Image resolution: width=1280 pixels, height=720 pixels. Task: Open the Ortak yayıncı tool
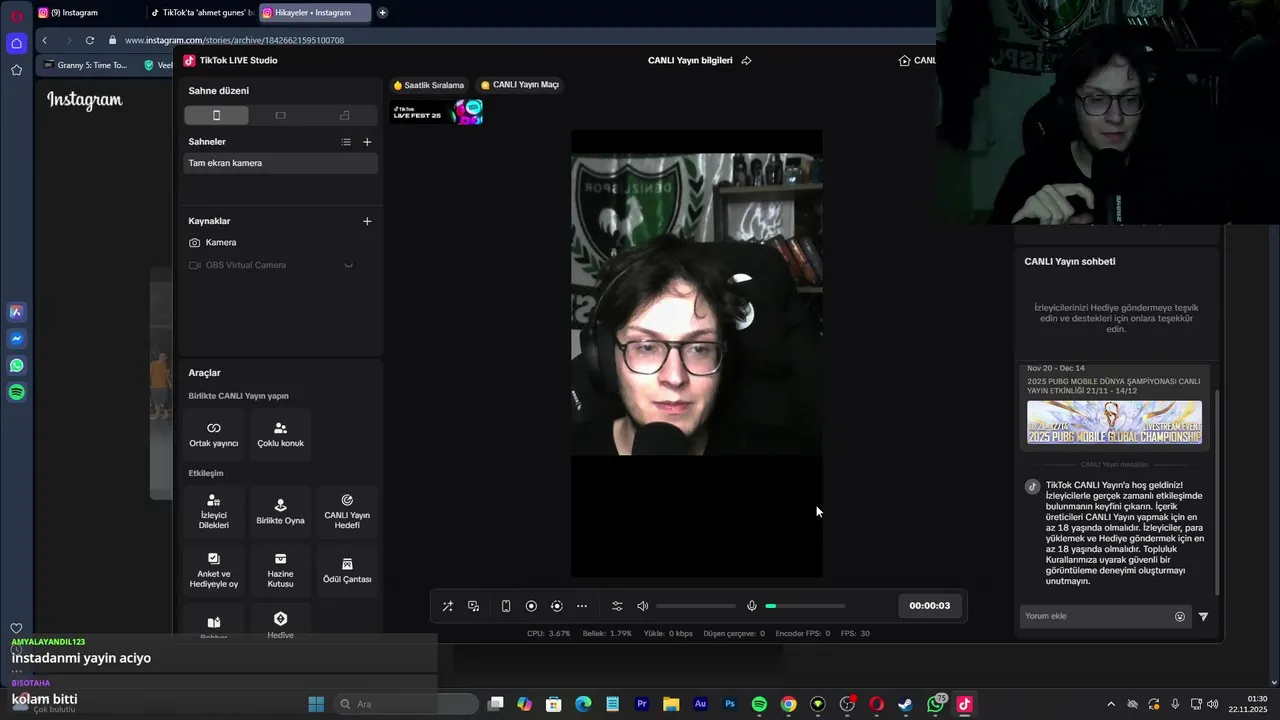214,434
